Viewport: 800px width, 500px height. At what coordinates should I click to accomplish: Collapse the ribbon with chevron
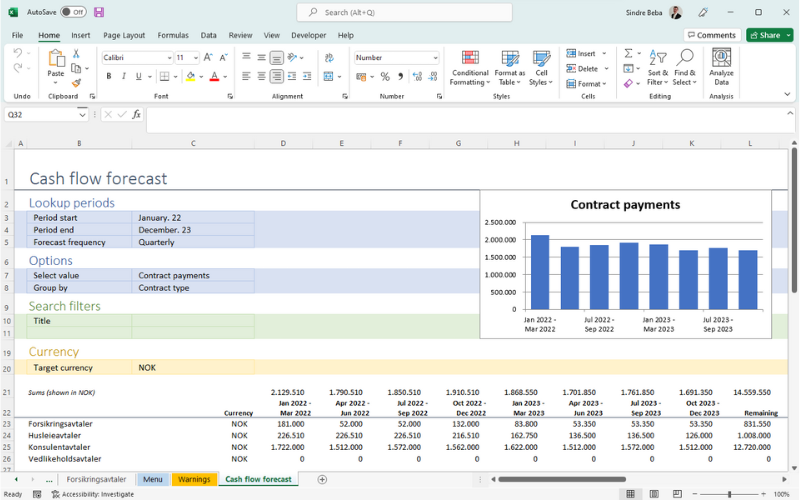[x=787, y=94]
